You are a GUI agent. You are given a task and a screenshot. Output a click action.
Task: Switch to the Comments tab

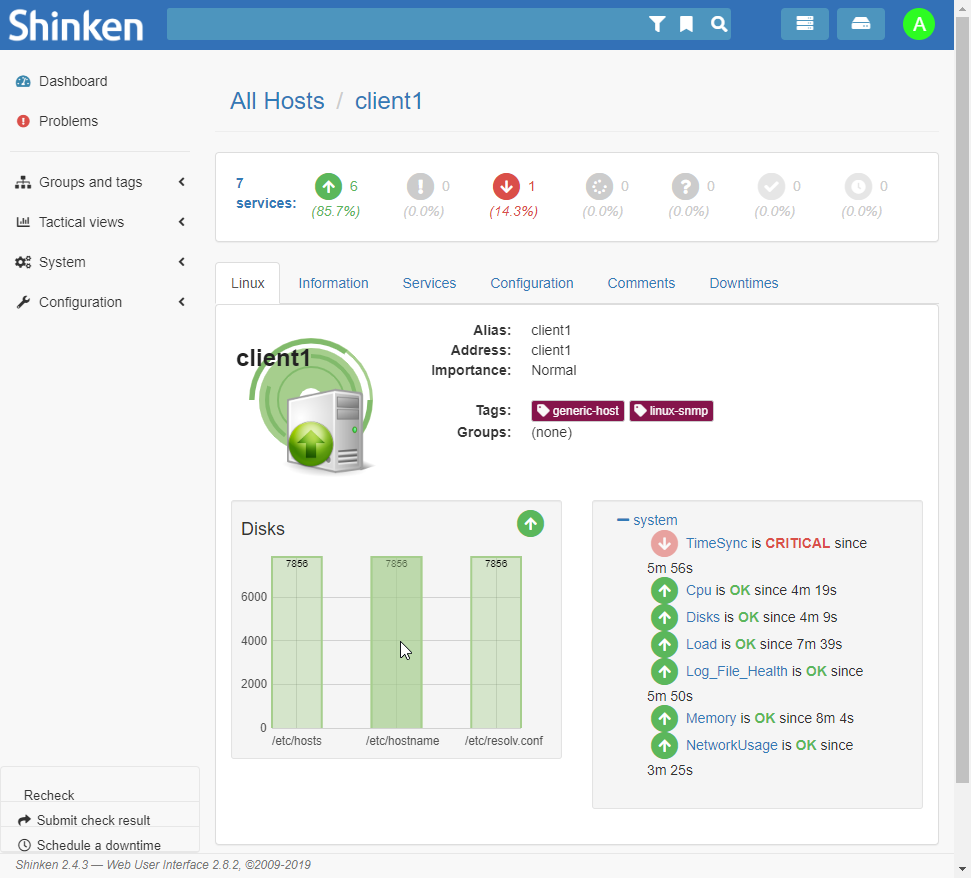click(641, 284)
